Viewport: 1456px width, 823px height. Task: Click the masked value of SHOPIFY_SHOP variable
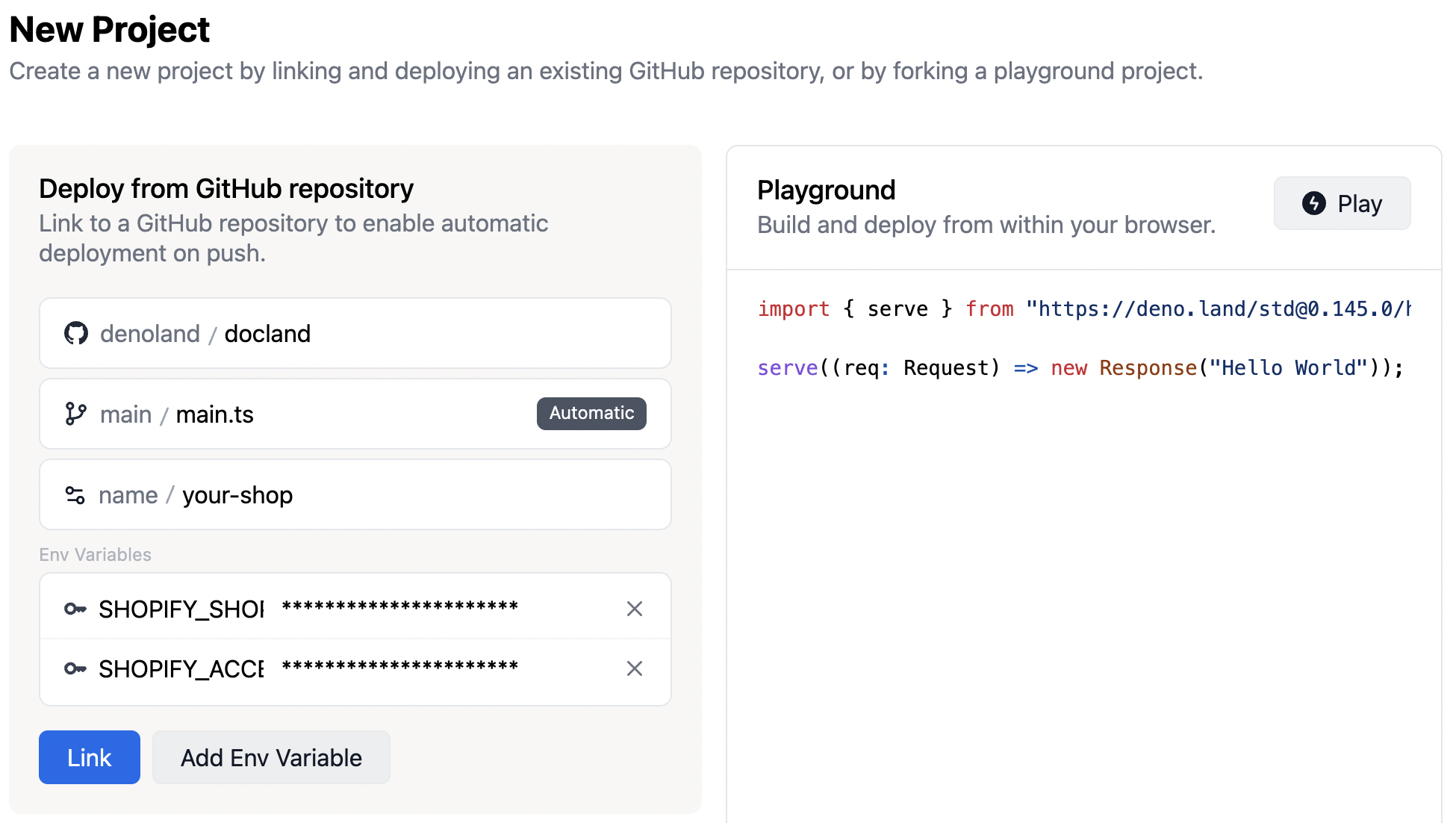(400, 607)
